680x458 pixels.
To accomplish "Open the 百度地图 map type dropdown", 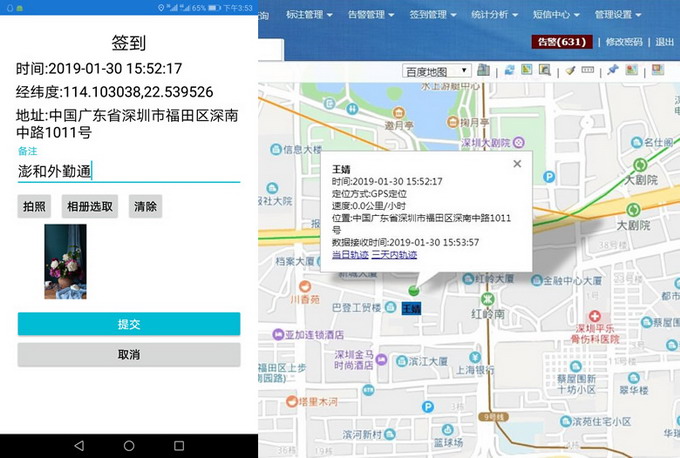I will [x=437, y=71].
